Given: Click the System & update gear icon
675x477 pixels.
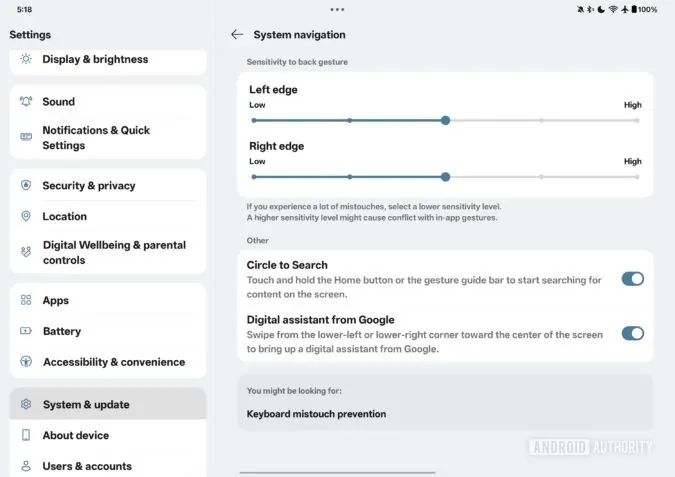Looking at the screenshot, I should click(x=26, y=404).
